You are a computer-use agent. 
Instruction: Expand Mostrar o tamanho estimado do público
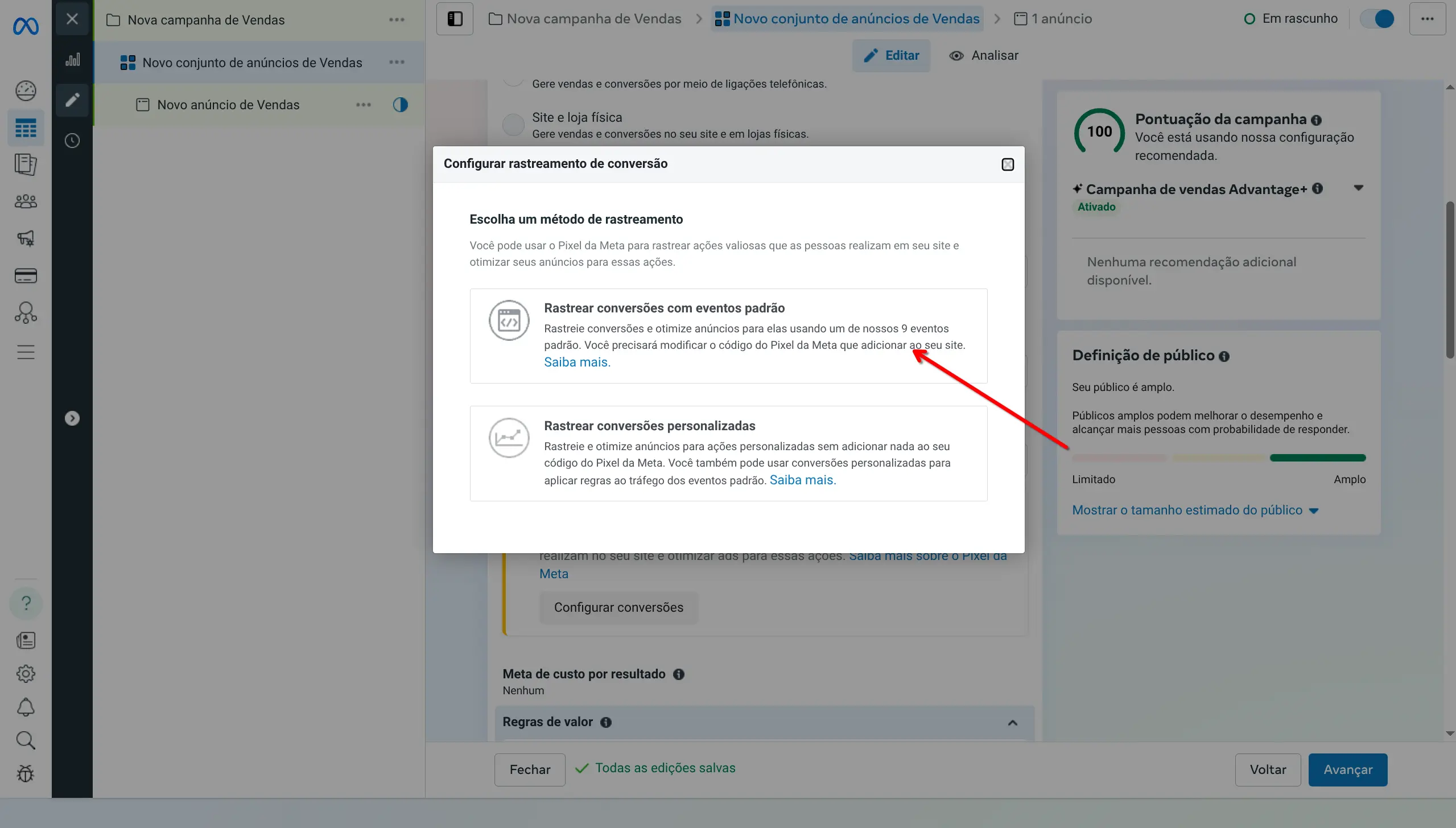click(x=1195, y=510)
